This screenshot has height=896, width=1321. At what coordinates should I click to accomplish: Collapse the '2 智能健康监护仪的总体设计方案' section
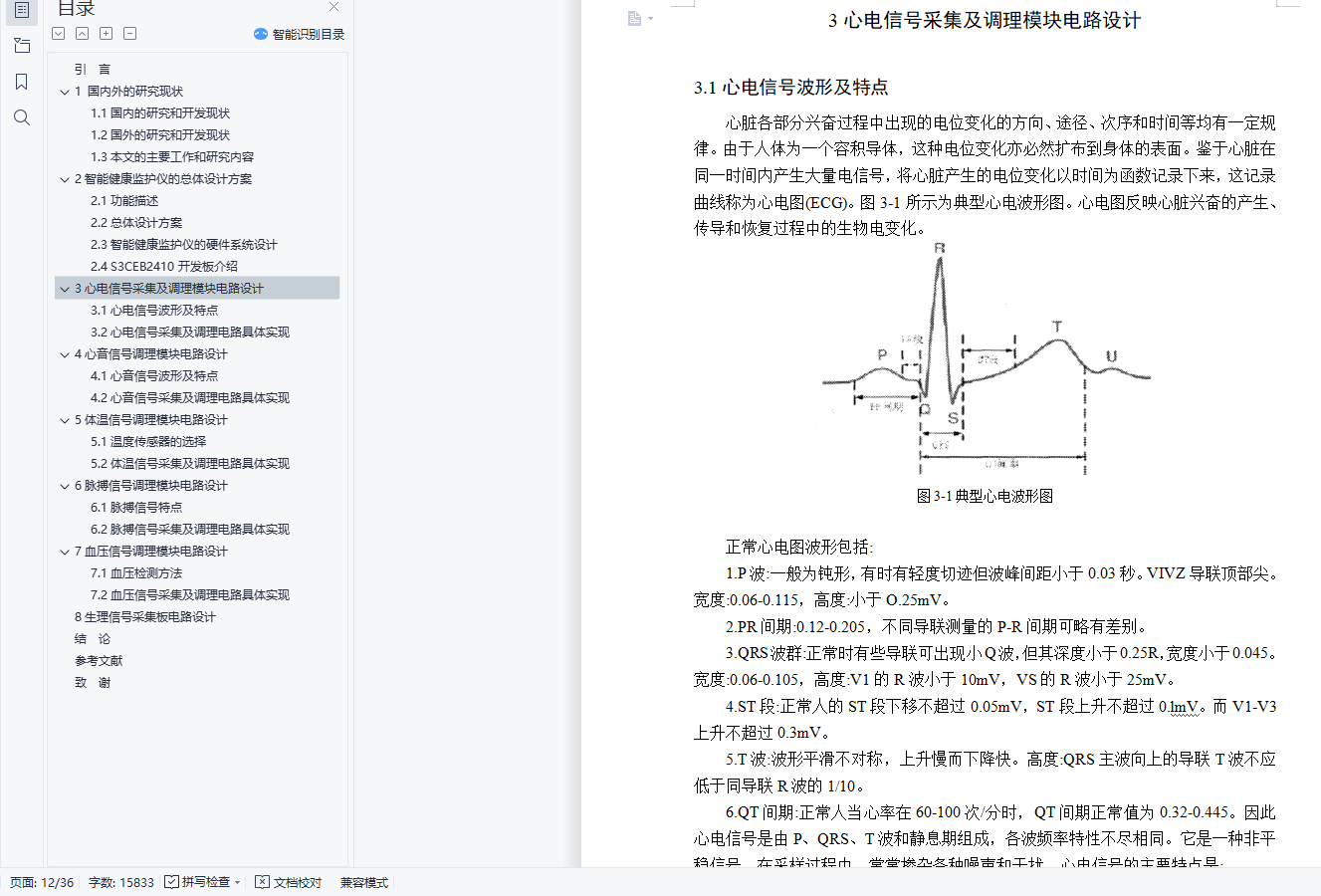(x=65, y=179)
